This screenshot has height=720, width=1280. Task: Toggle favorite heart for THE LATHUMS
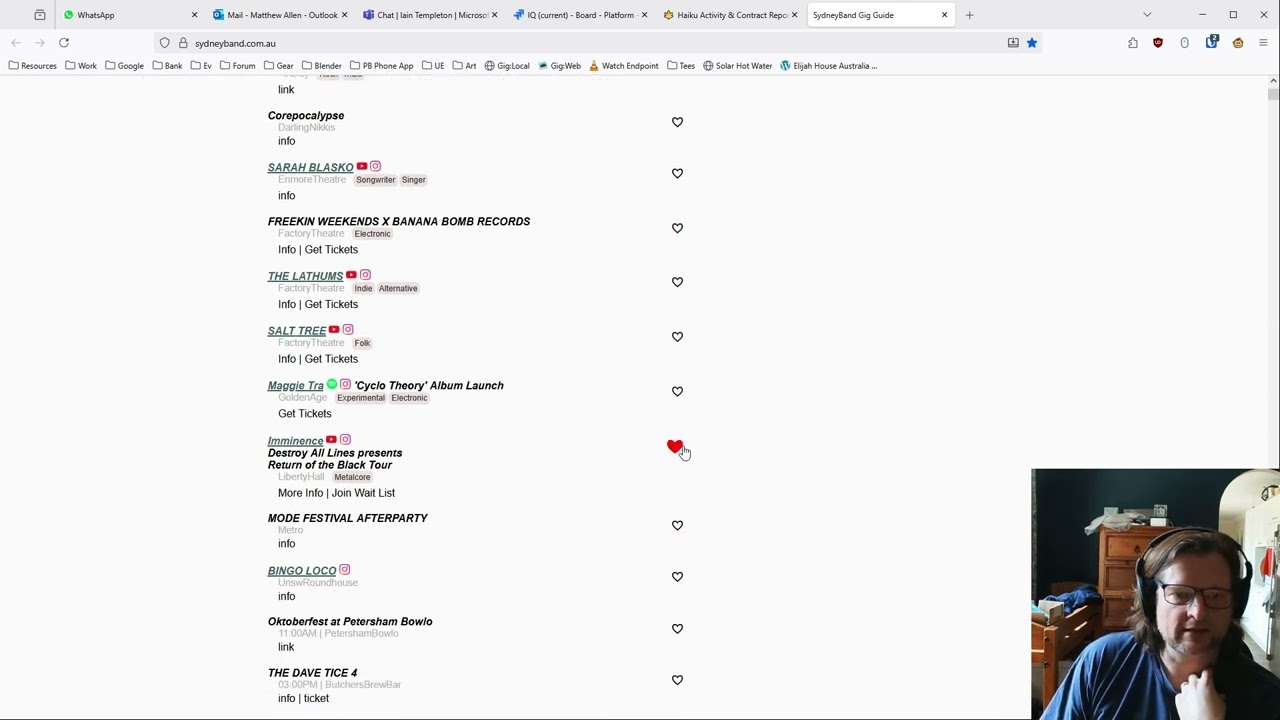(x=677, y=282)
